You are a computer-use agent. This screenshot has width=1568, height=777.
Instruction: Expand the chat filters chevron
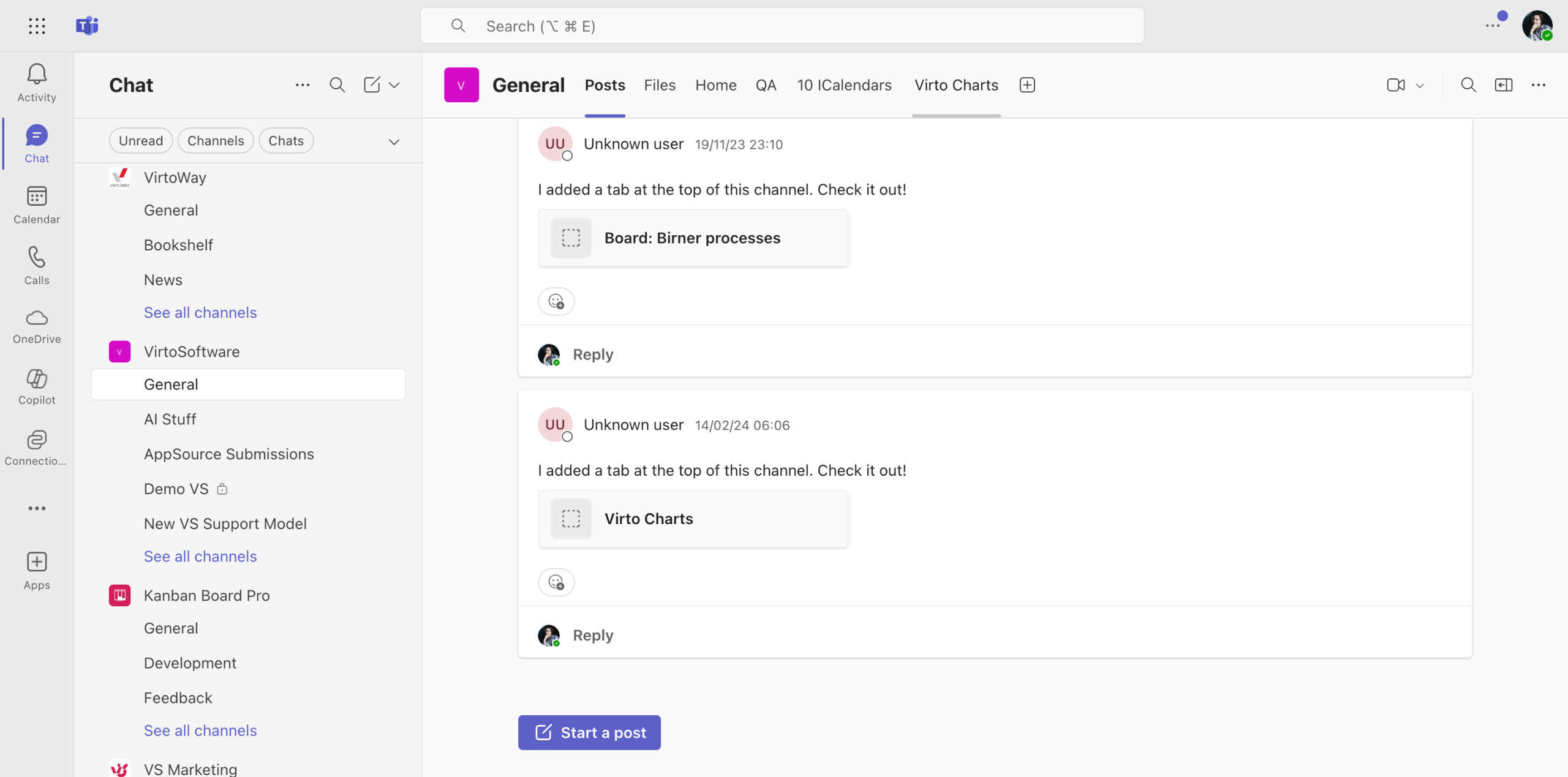(394, 142)
